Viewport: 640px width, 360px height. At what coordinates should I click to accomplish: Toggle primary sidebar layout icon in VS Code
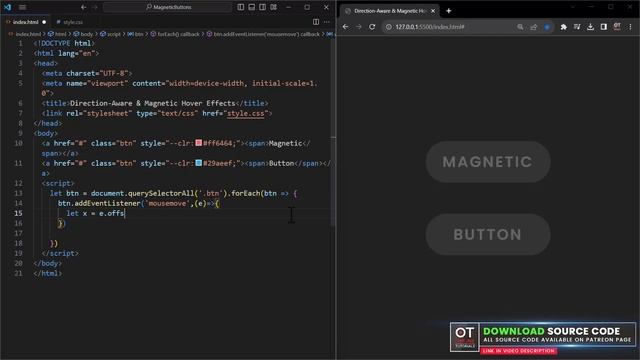[x=241, y=7]
